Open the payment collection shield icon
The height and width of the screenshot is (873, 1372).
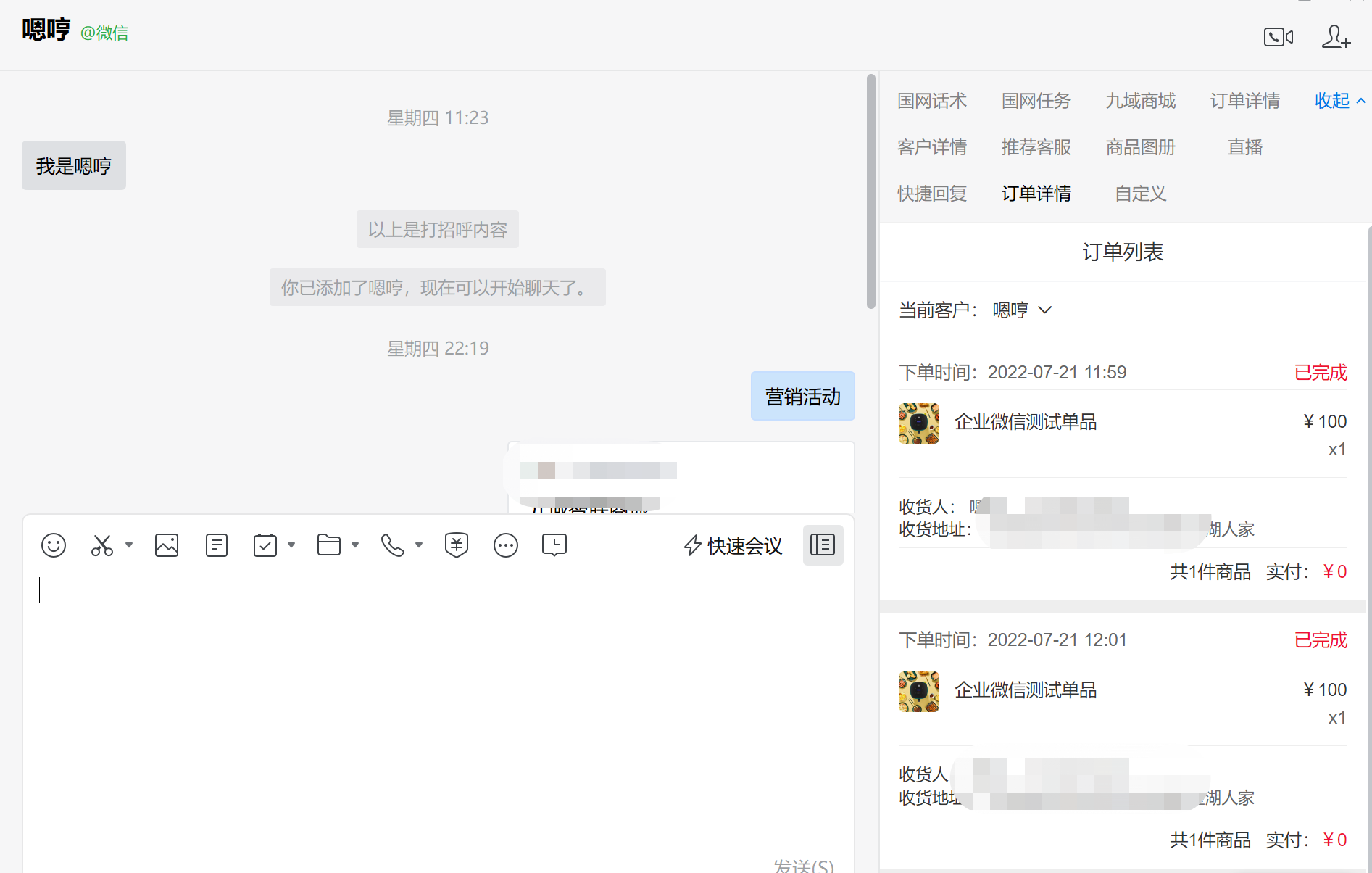coord(457,545)
